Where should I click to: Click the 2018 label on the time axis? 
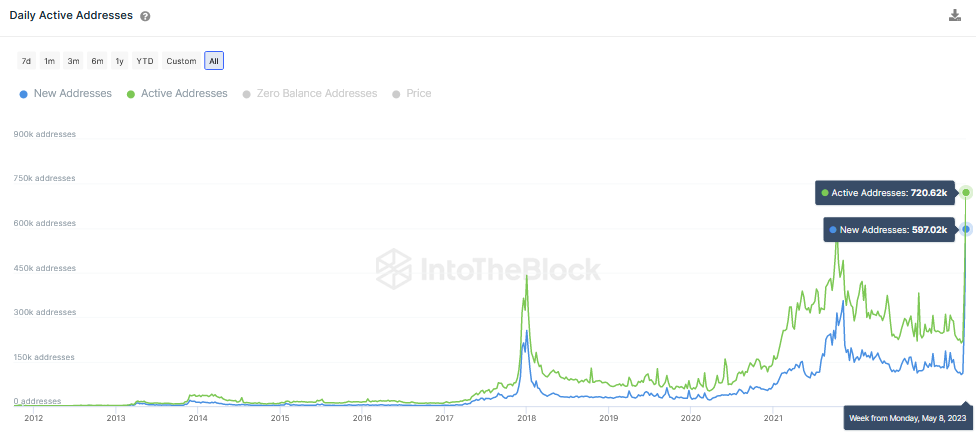[x=526, y=418]
